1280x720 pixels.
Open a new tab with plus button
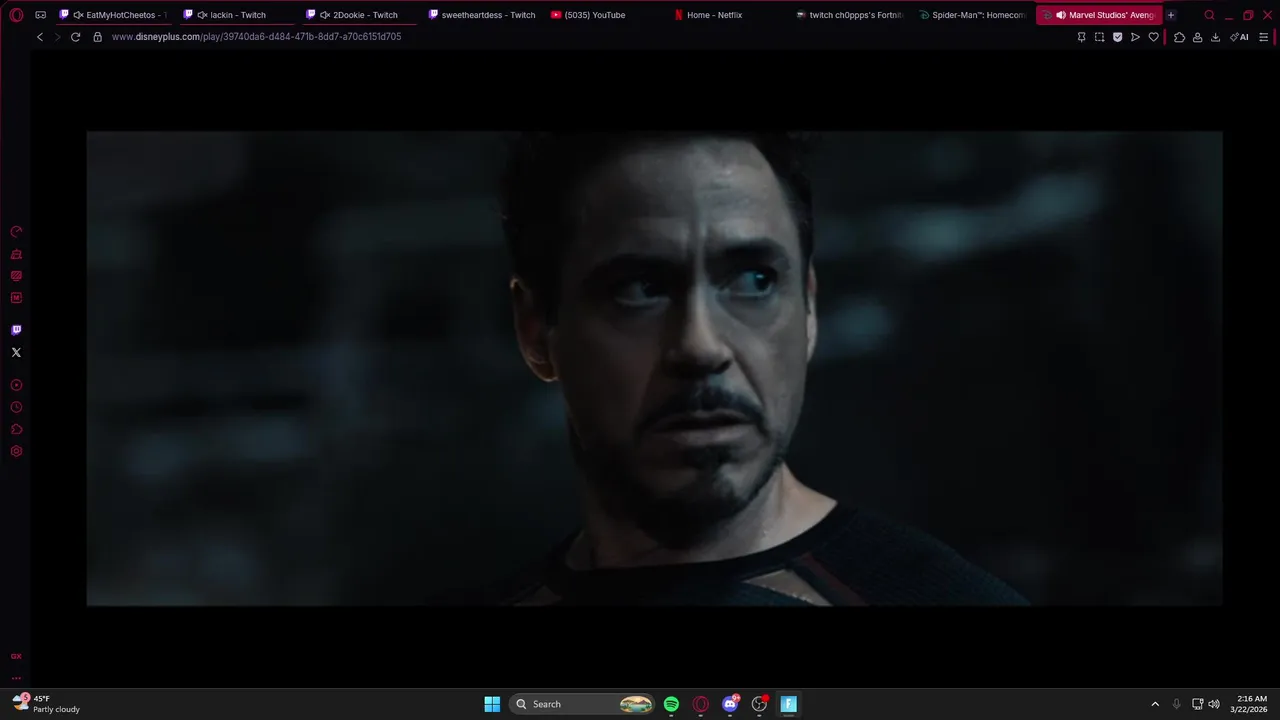coord(1171,15)
